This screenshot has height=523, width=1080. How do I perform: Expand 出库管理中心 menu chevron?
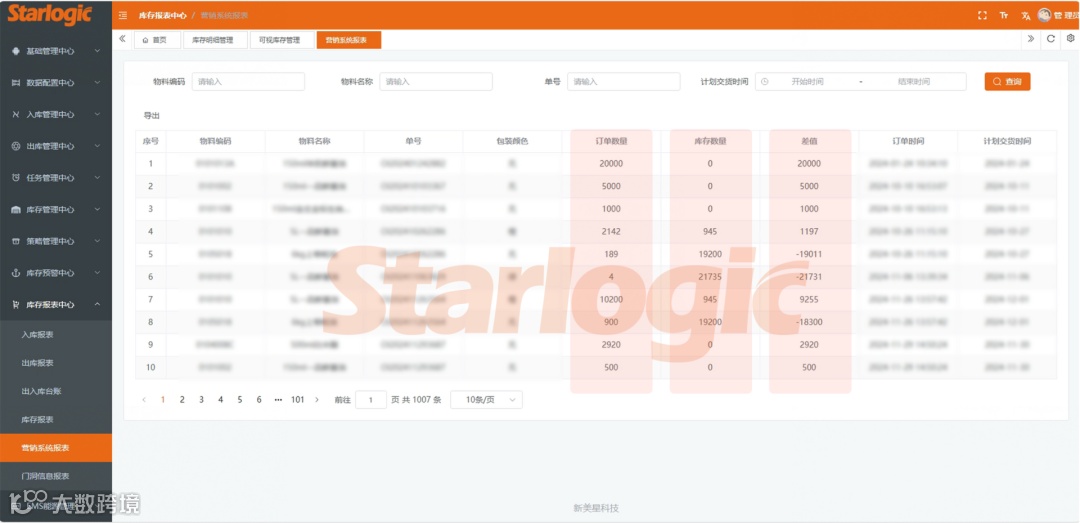[x=97, y=146]
